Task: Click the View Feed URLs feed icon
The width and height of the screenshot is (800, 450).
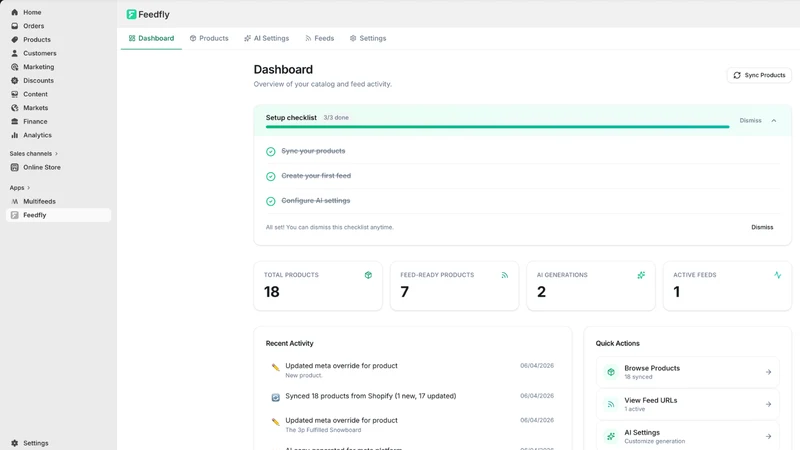Action: pyautogui.click(x=611, y=404)
